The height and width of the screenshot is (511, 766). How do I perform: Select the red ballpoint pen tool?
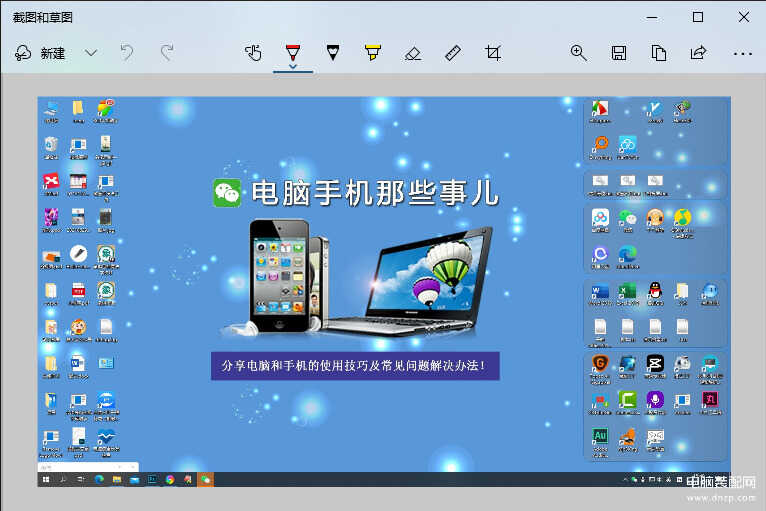(x=293, y=51)
